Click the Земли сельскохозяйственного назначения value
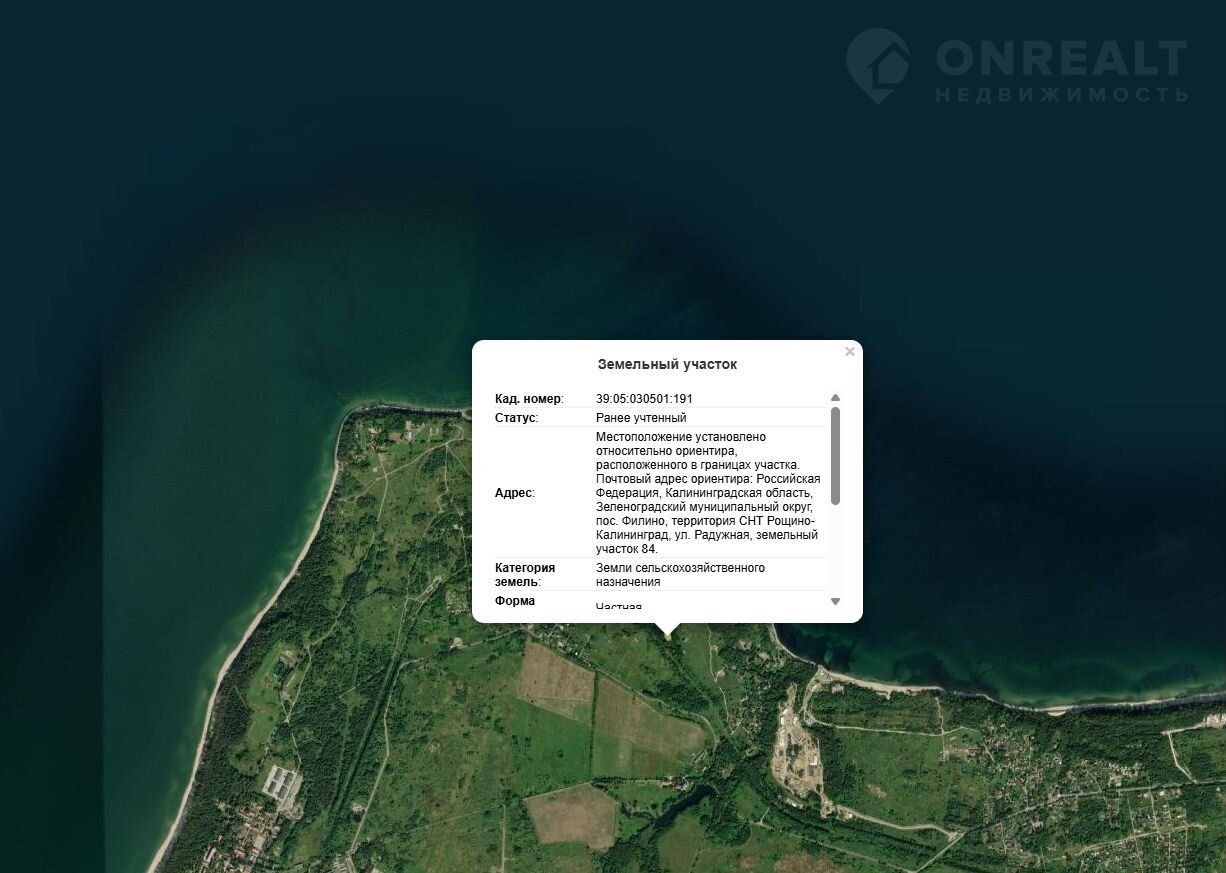The height and width of the screenshot is (873, 1226). click(680, 574)
